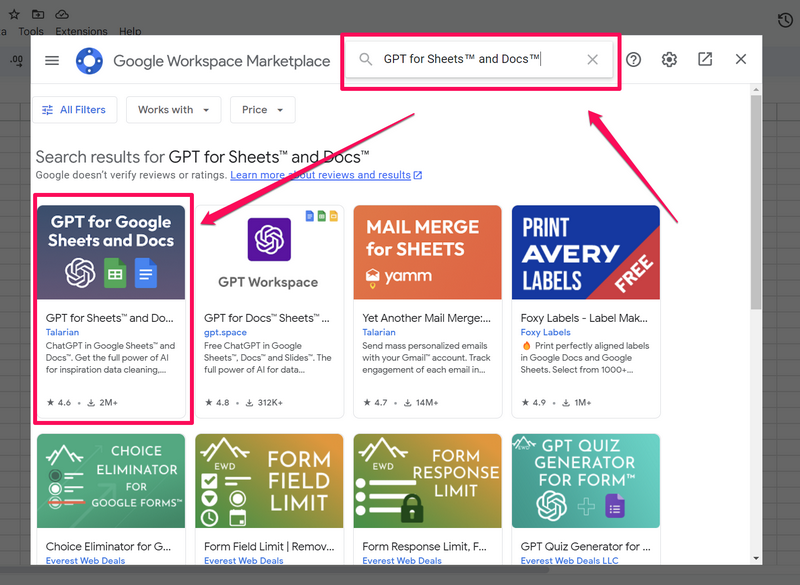Open the Marketplace settings gear

(x=669, y=60)
